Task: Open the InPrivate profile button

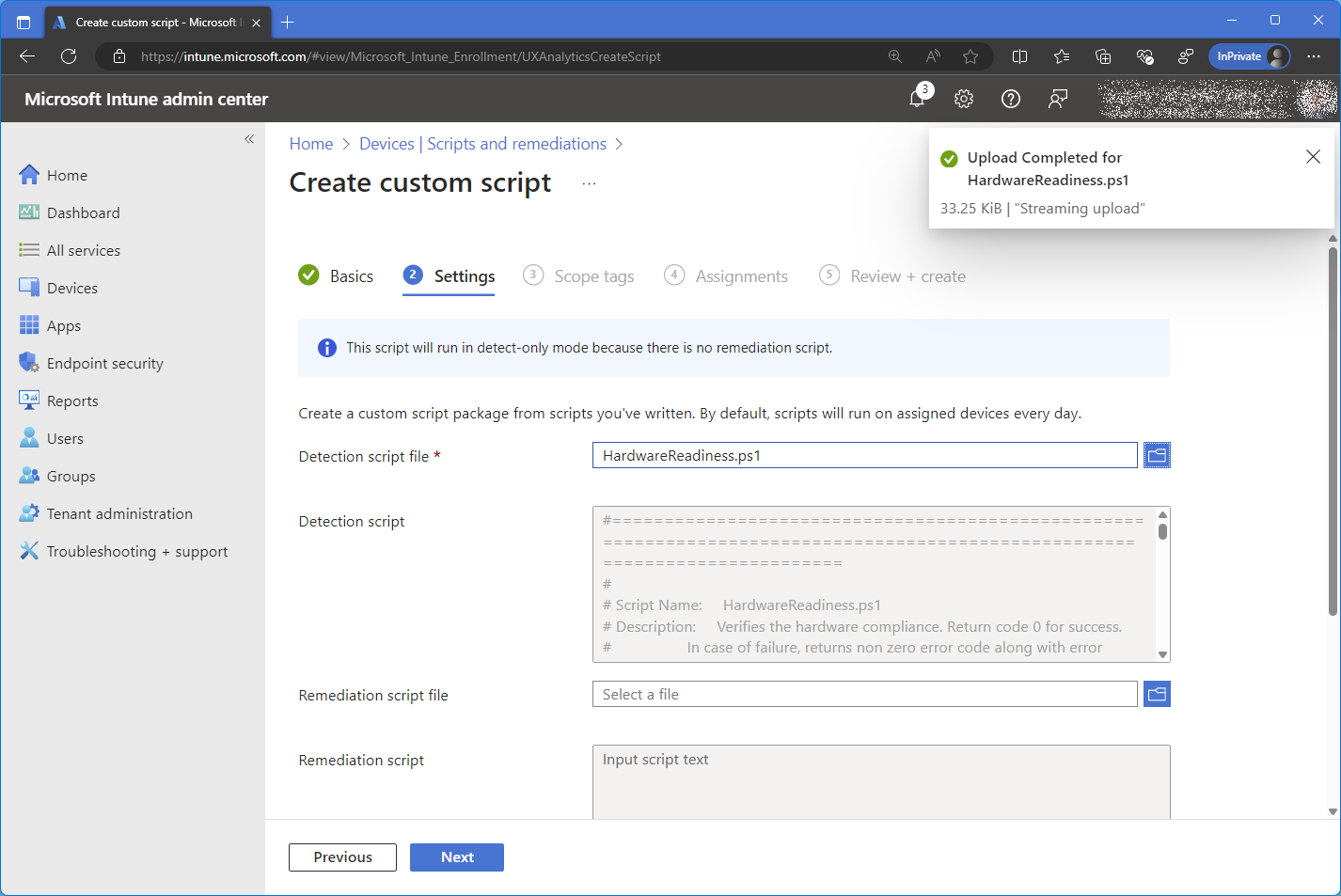Action: coord(1249,56)
